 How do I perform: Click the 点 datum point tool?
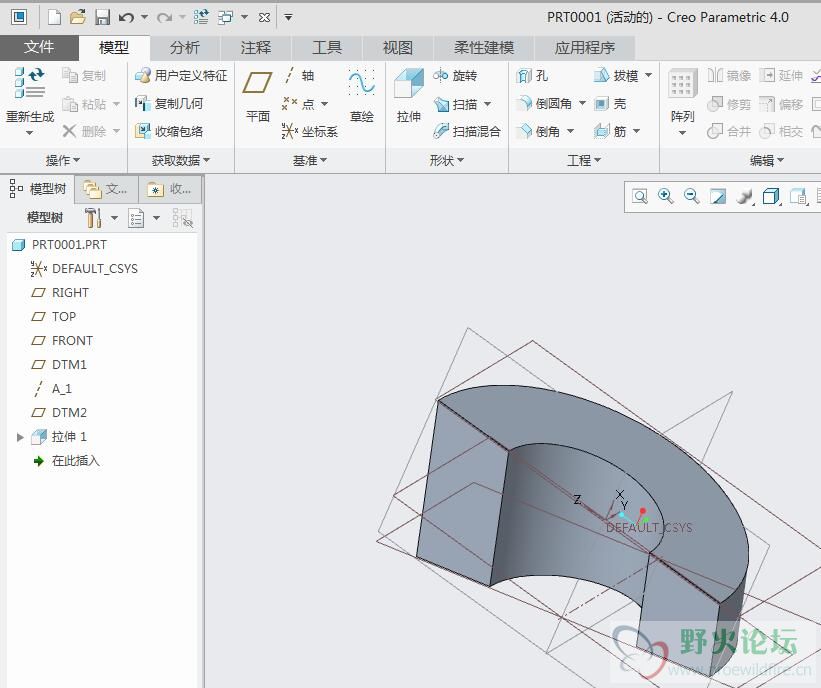tap(298, 104)
